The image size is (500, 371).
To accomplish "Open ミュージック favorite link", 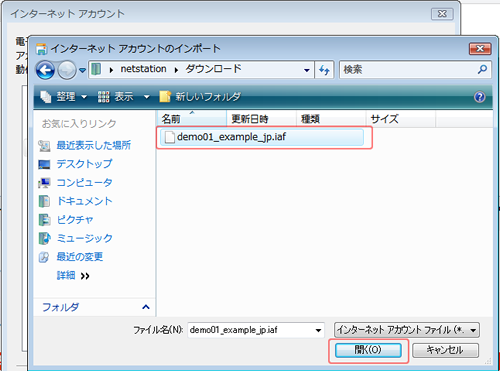I will click(84, 238).
